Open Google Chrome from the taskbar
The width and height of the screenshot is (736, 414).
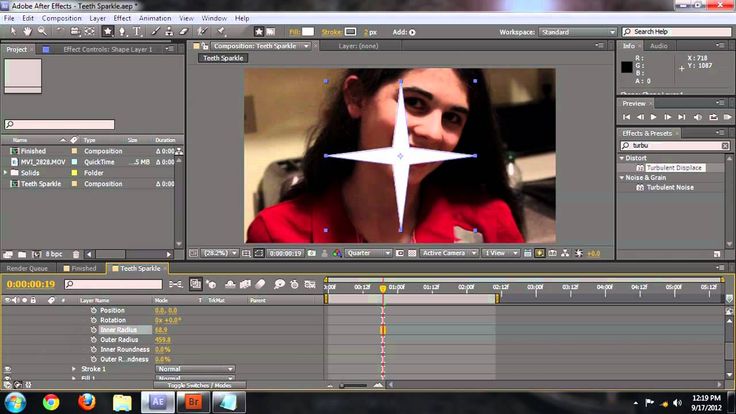[x=51, y=402]
